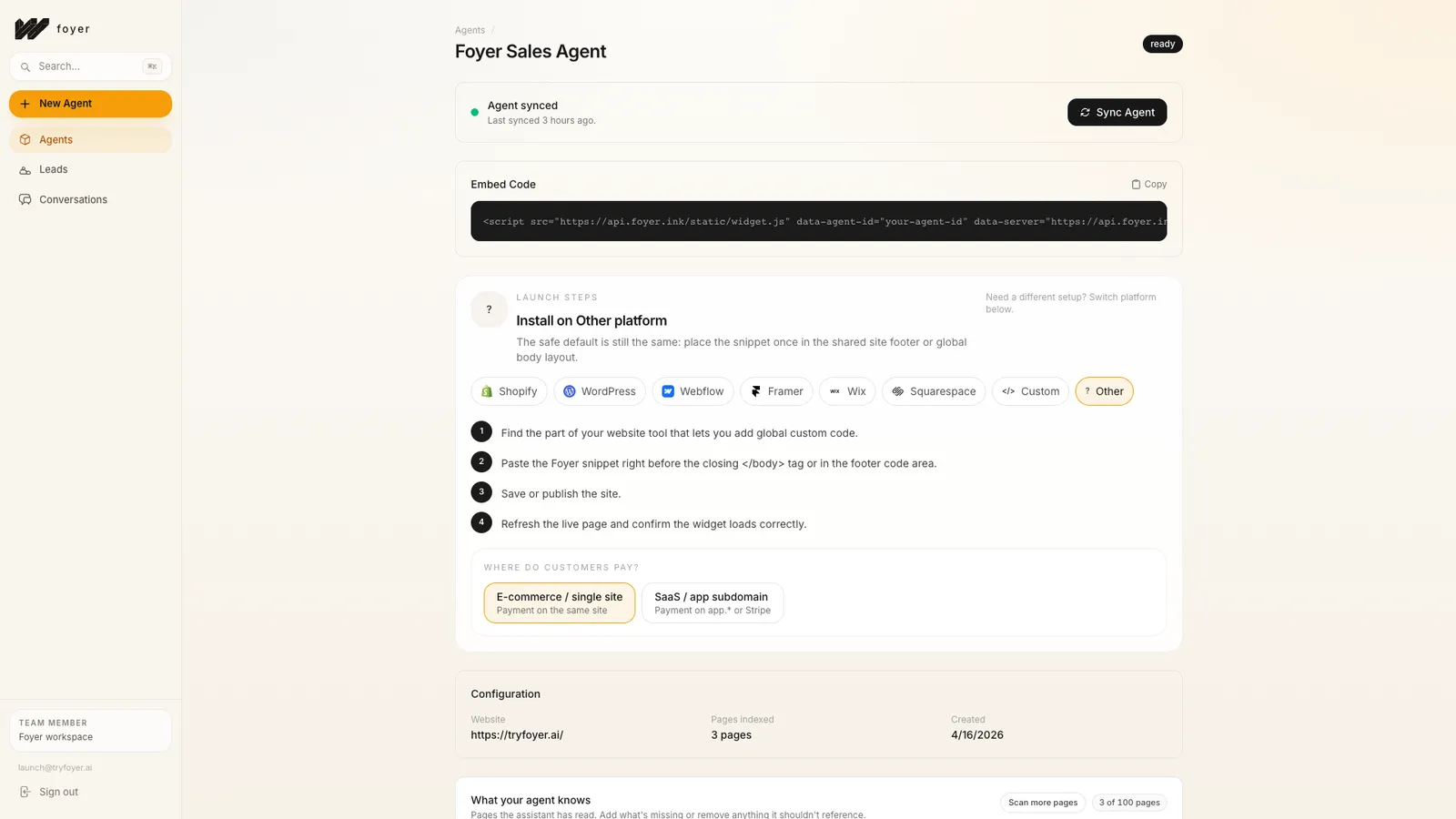1456x819 pixels.
Task: Click the Sign out door icon
Action: pyautogui.click(x=25, y=793)
